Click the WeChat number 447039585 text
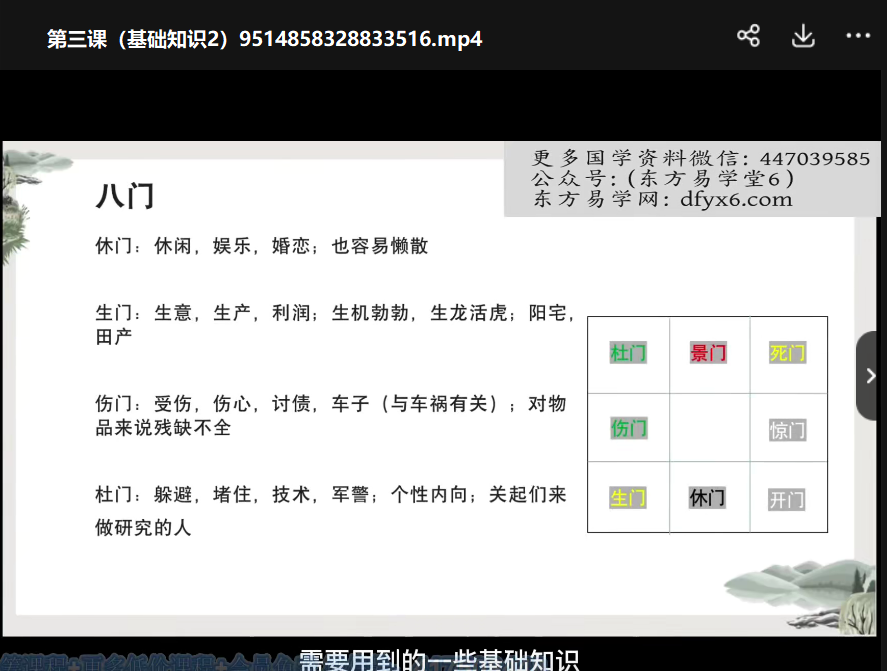This screenshot has width=887, height=671. (814, 159)
